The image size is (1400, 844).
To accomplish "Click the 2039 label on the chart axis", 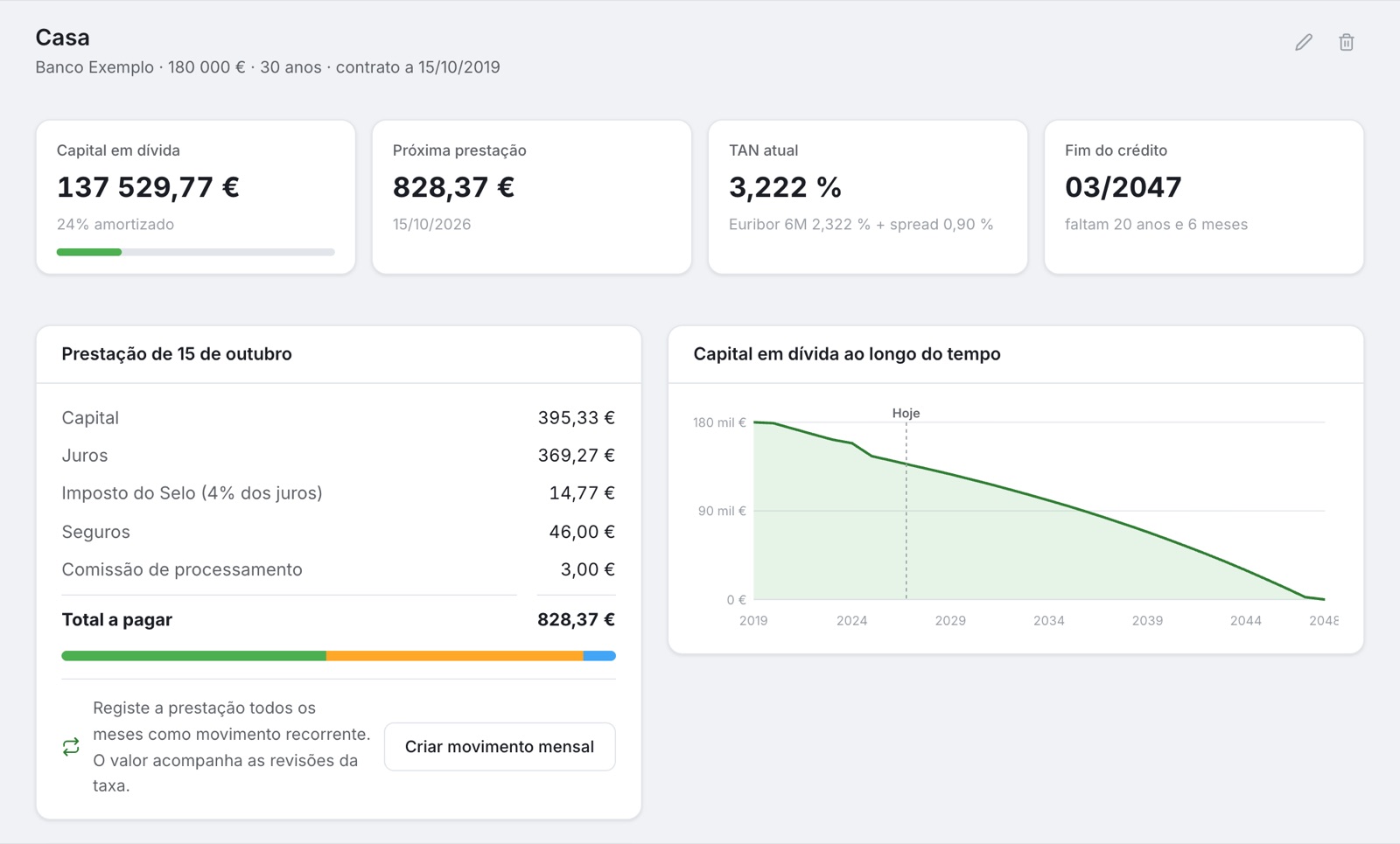I will (x=1147, y=621).
